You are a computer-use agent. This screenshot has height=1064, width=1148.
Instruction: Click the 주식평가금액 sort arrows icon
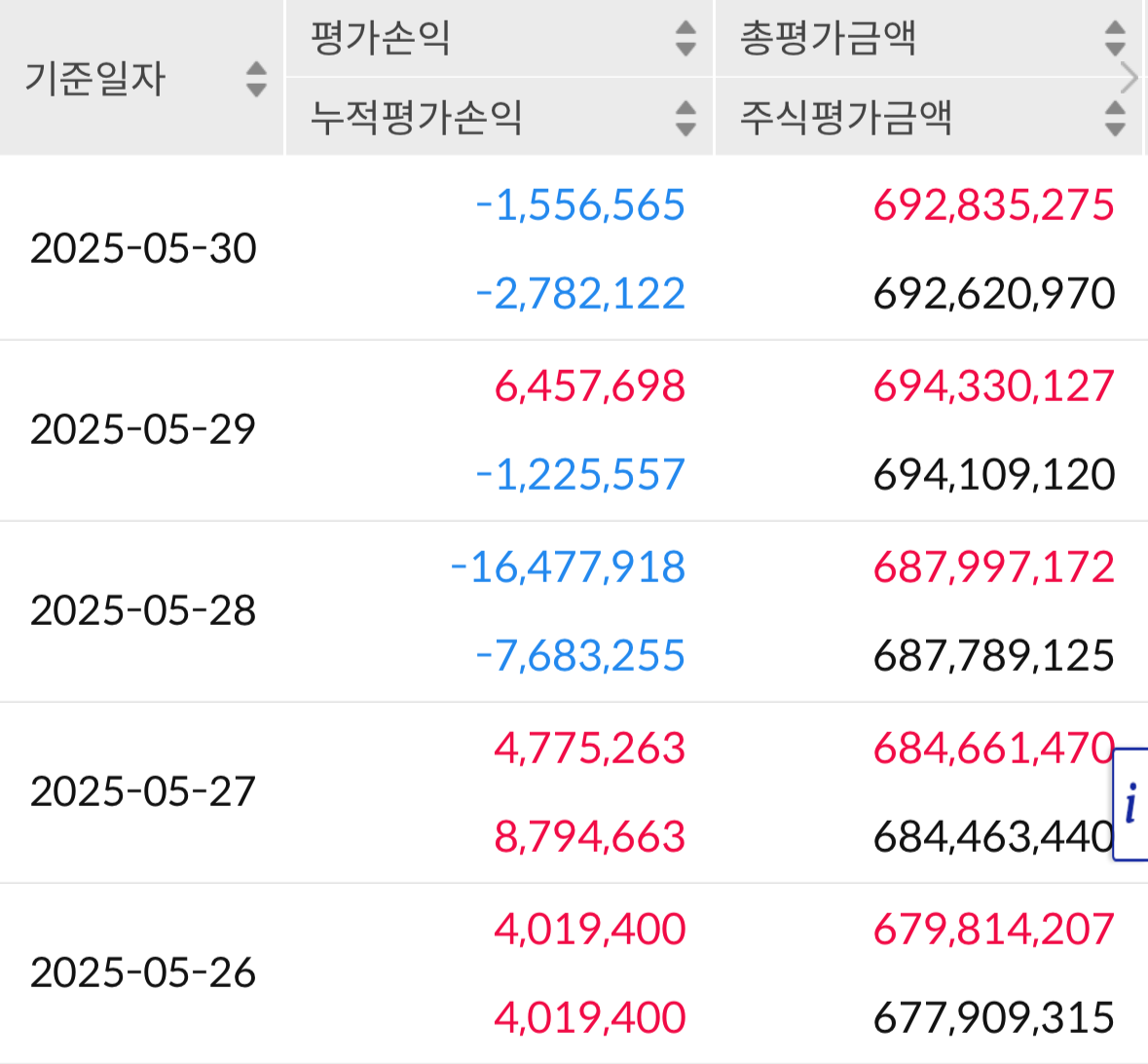click(x=1114, y=118)
